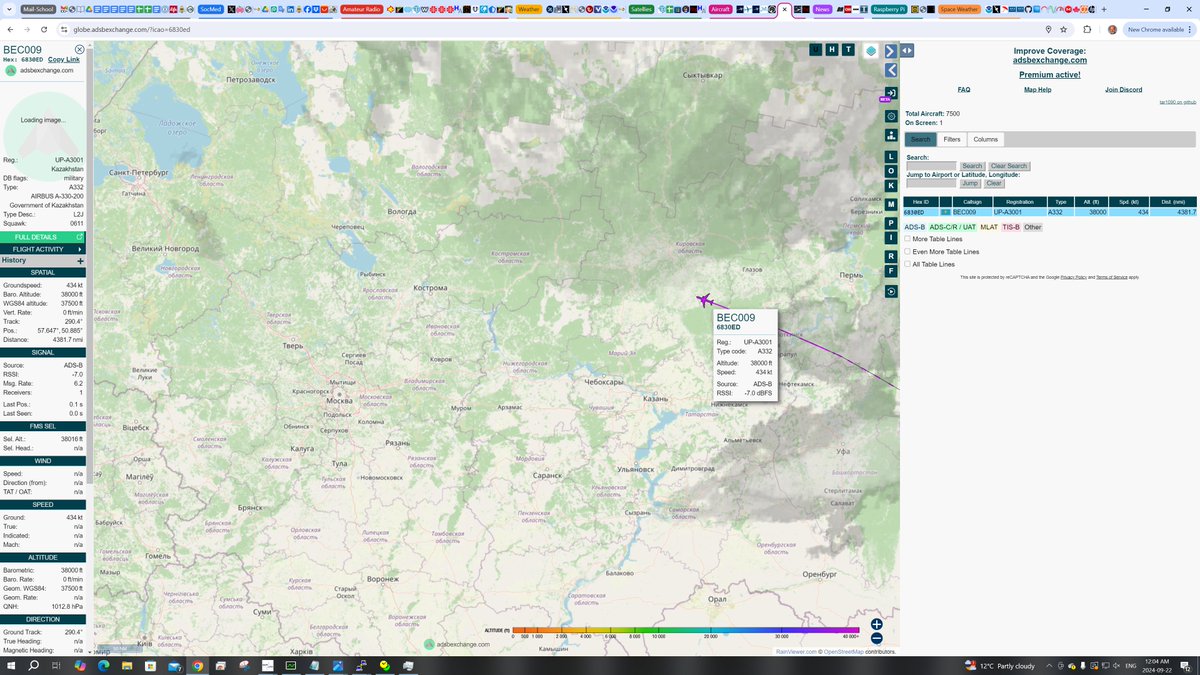Image resolution: width=1200 pixels, height=675 pixels.
Task: Sort table by Callsign column header
Action: coord(973,202)
